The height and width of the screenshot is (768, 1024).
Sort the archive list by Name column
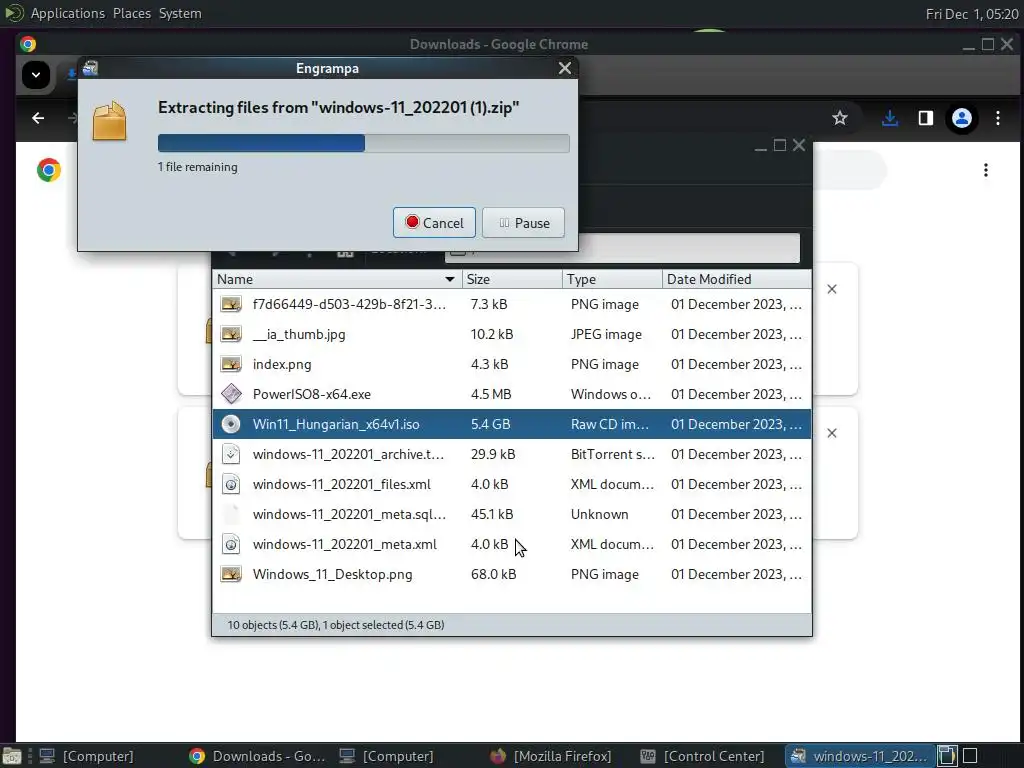click(x=336, y=279)
